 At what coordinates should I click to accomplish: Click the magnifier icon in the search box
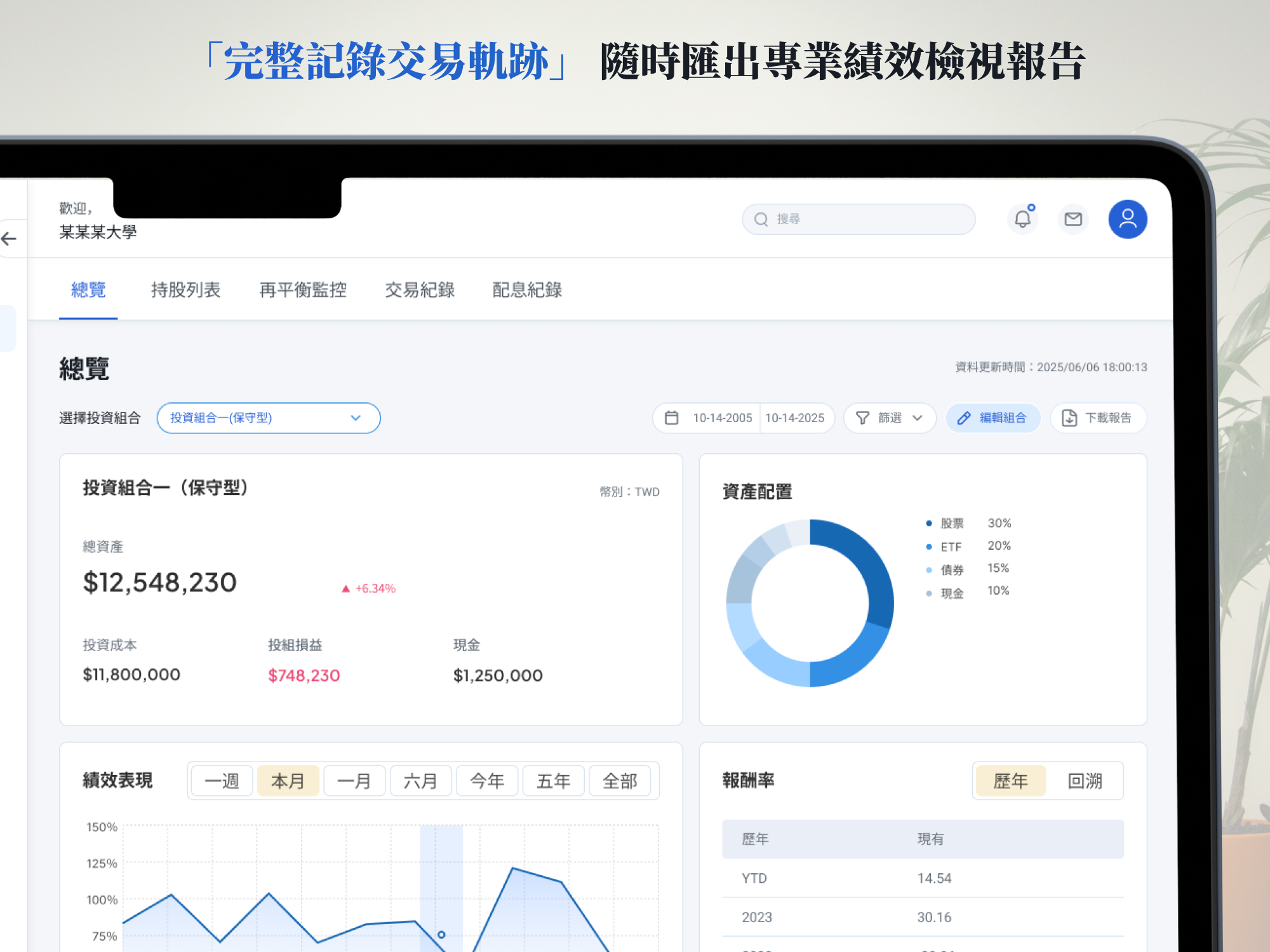click(x=761, y=220)
